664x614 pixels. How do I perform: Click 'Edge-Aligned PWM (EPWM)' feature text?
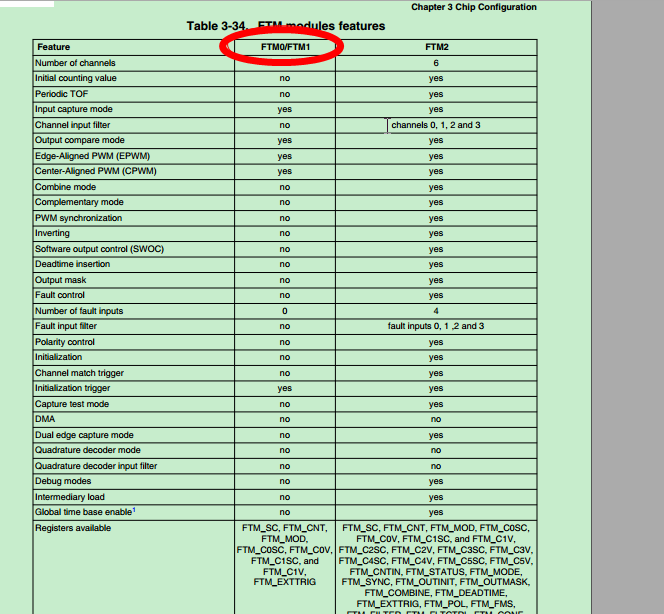[92, 156]
